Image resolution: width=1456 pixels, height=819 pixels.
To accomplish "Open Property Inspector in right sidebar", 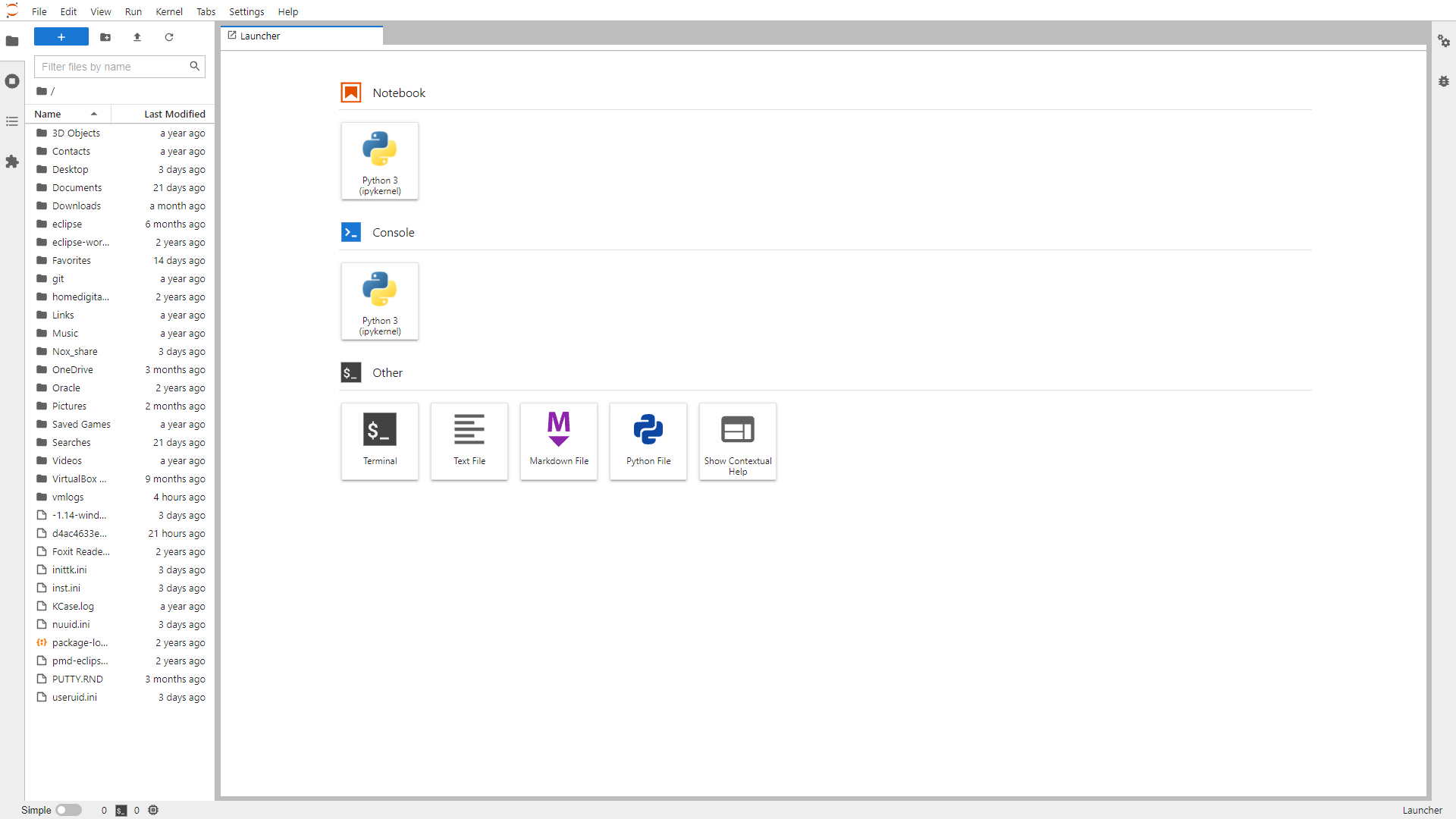I will point(1444,41).
